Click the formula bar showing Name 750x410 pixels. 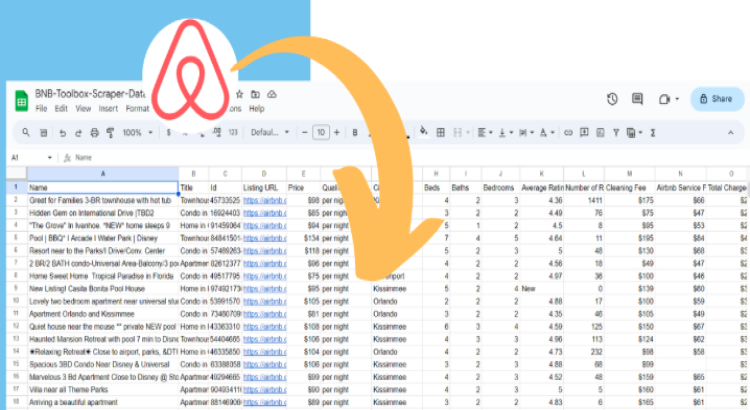[411, 157]
